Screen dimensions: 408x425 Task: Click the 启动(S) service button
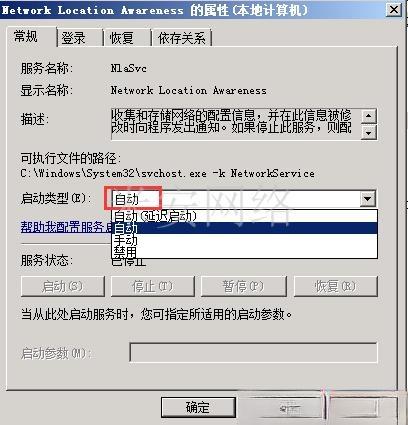point(63,286)
